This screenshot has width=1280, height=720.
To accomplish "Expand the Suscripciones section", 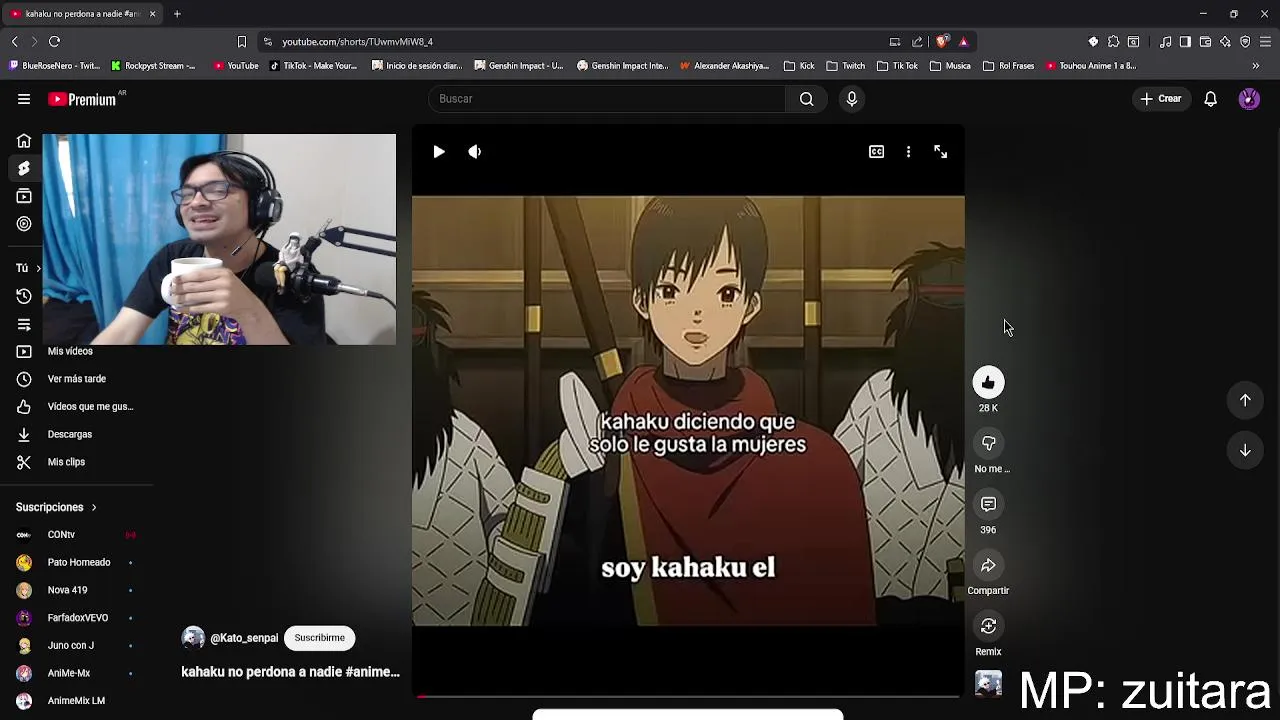I will click(x=56, y=507).
